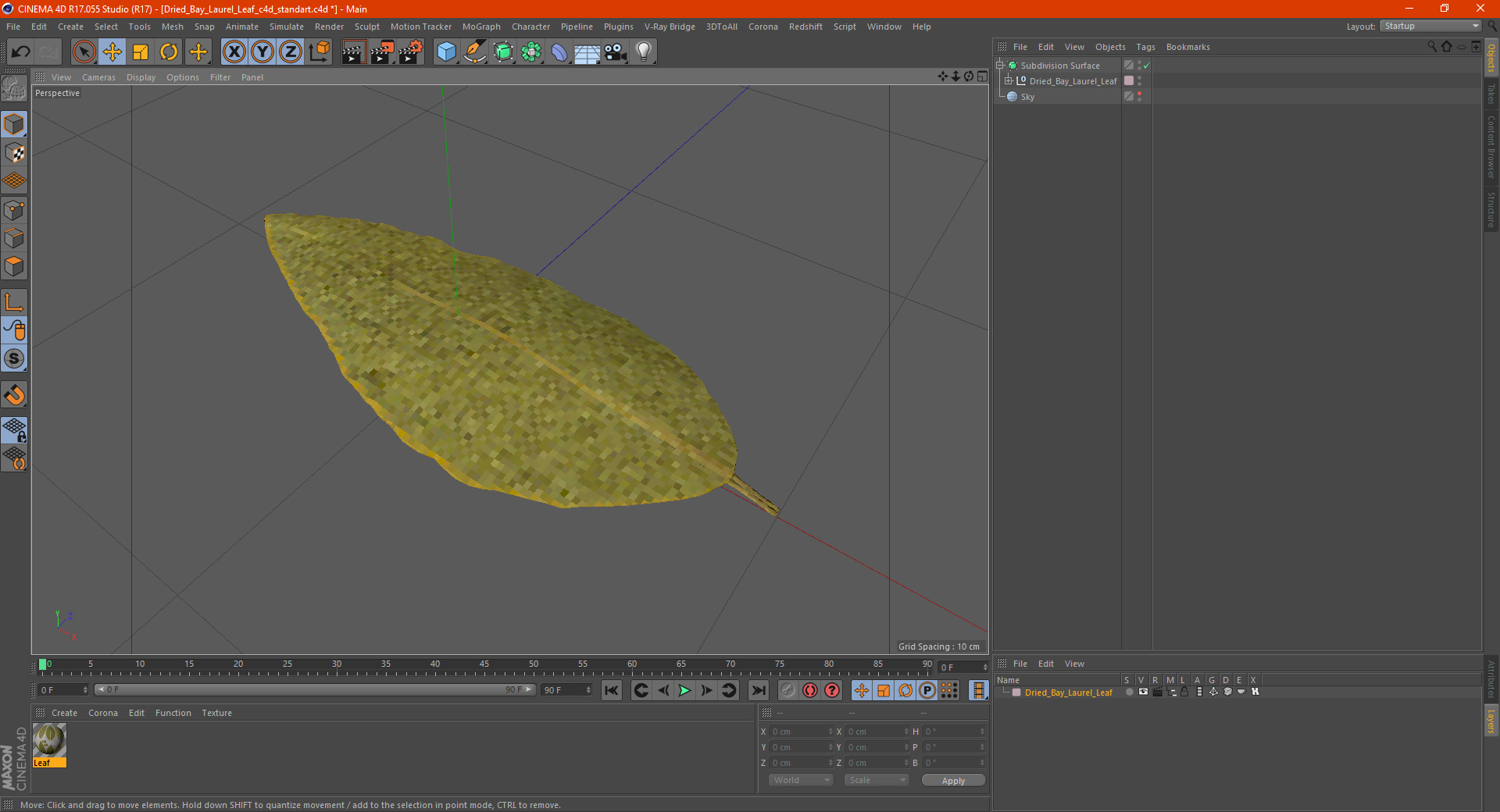This screenshot has height=812, width=1500.
Task: Open the Sculpt menu
Action: [366, 27]
